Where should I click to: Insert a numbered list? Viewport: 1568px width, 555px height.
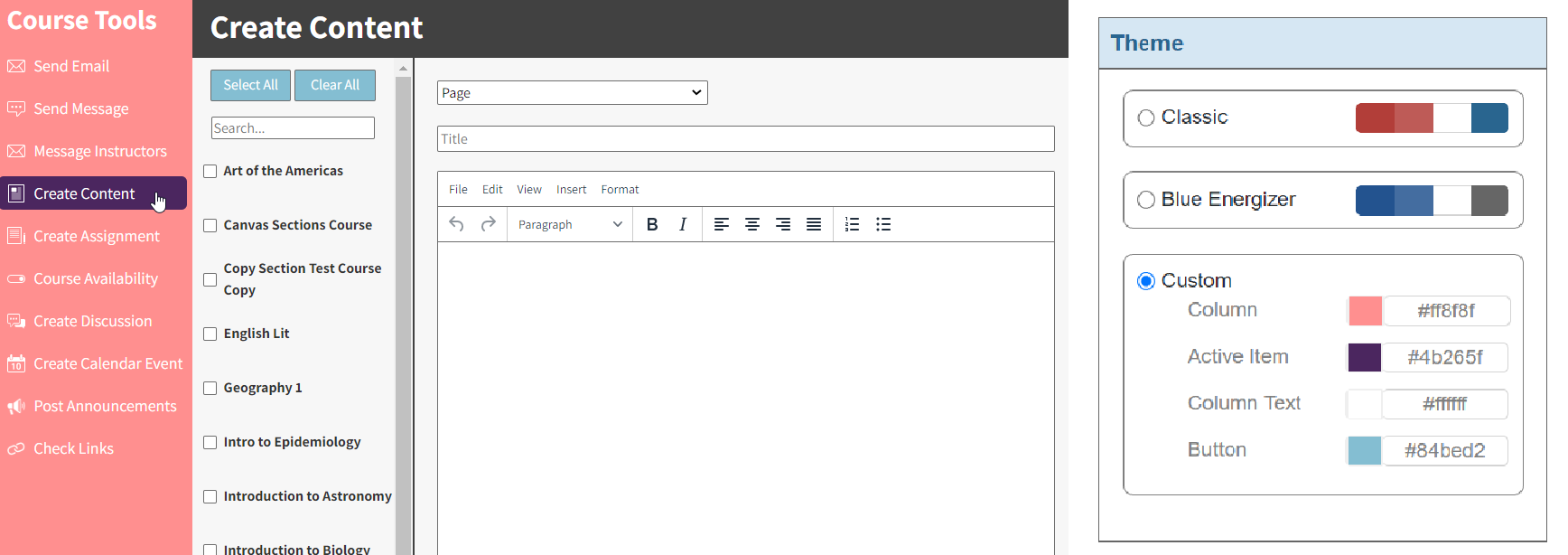852,224
